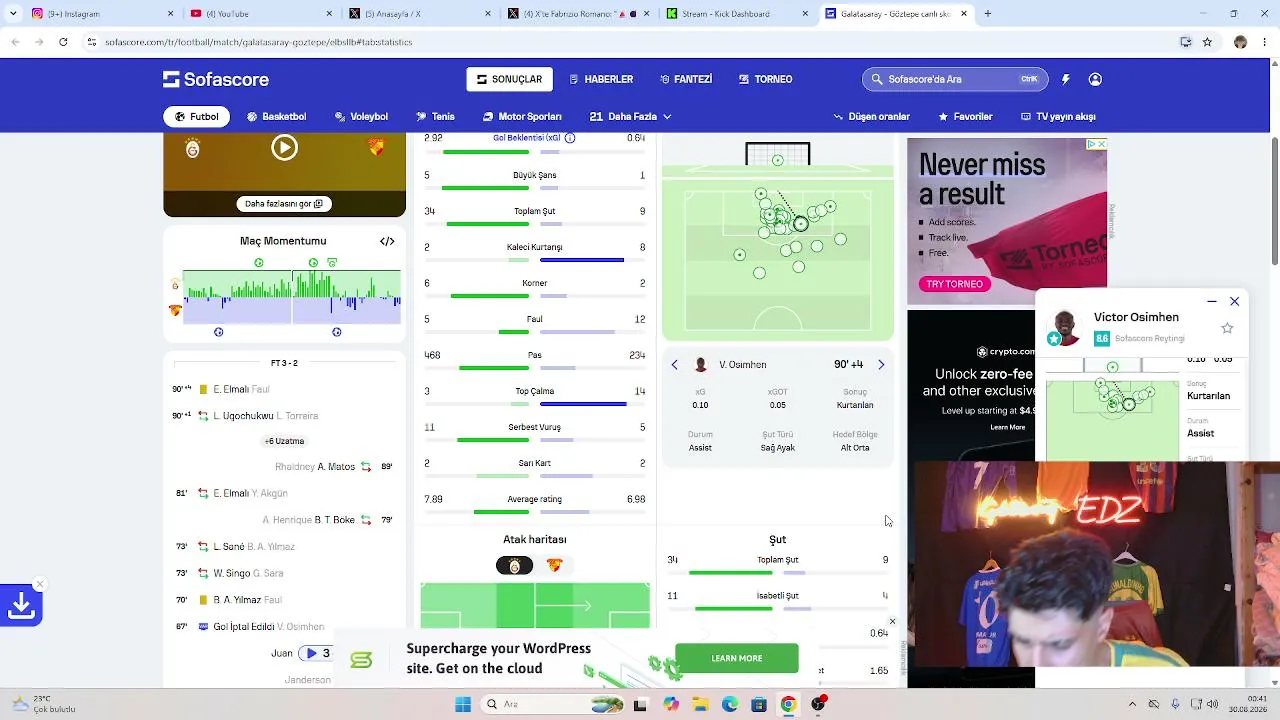The image size is (1280, 720).
Task: Click the taskbar Ara search box
Action: (x=552, y=704)
